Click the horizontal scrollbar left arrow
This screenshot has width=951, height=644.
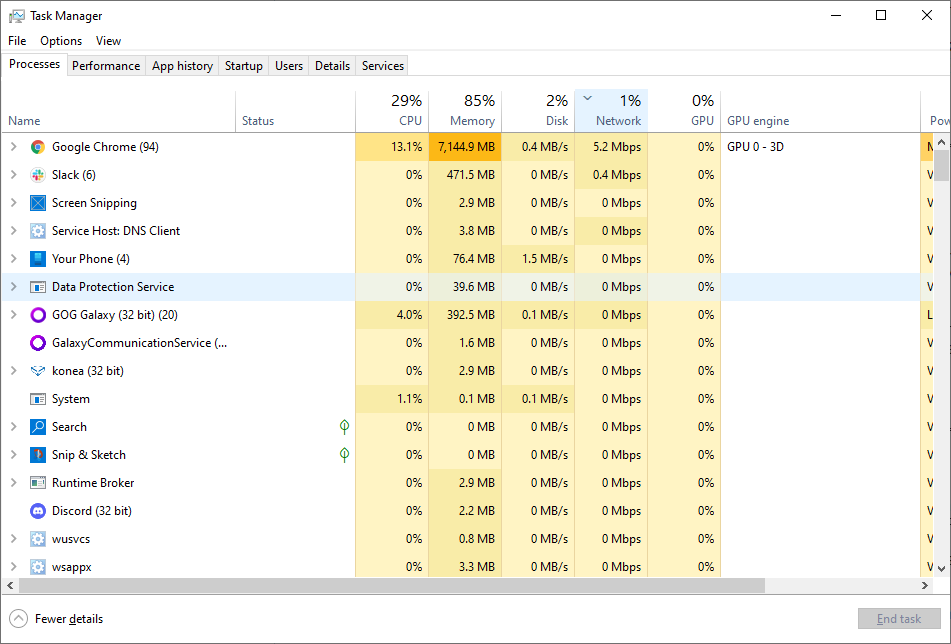coord(10,586)
